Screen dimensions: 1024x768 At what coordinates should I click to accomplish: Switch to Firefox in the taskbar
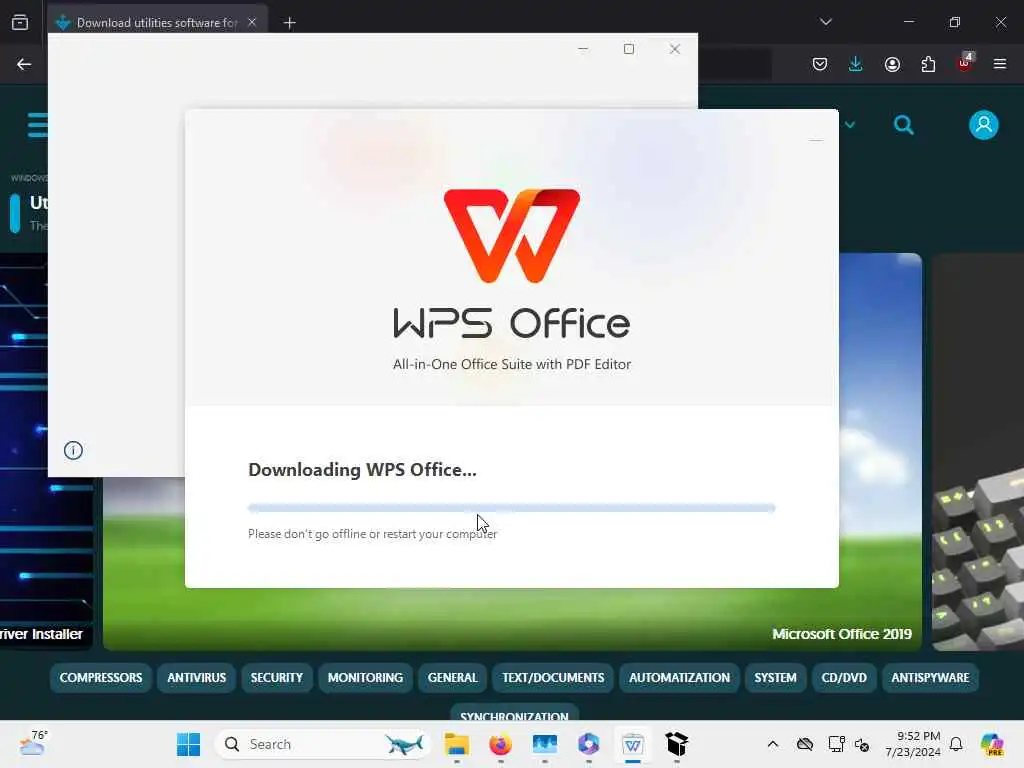tap(501, 744)
